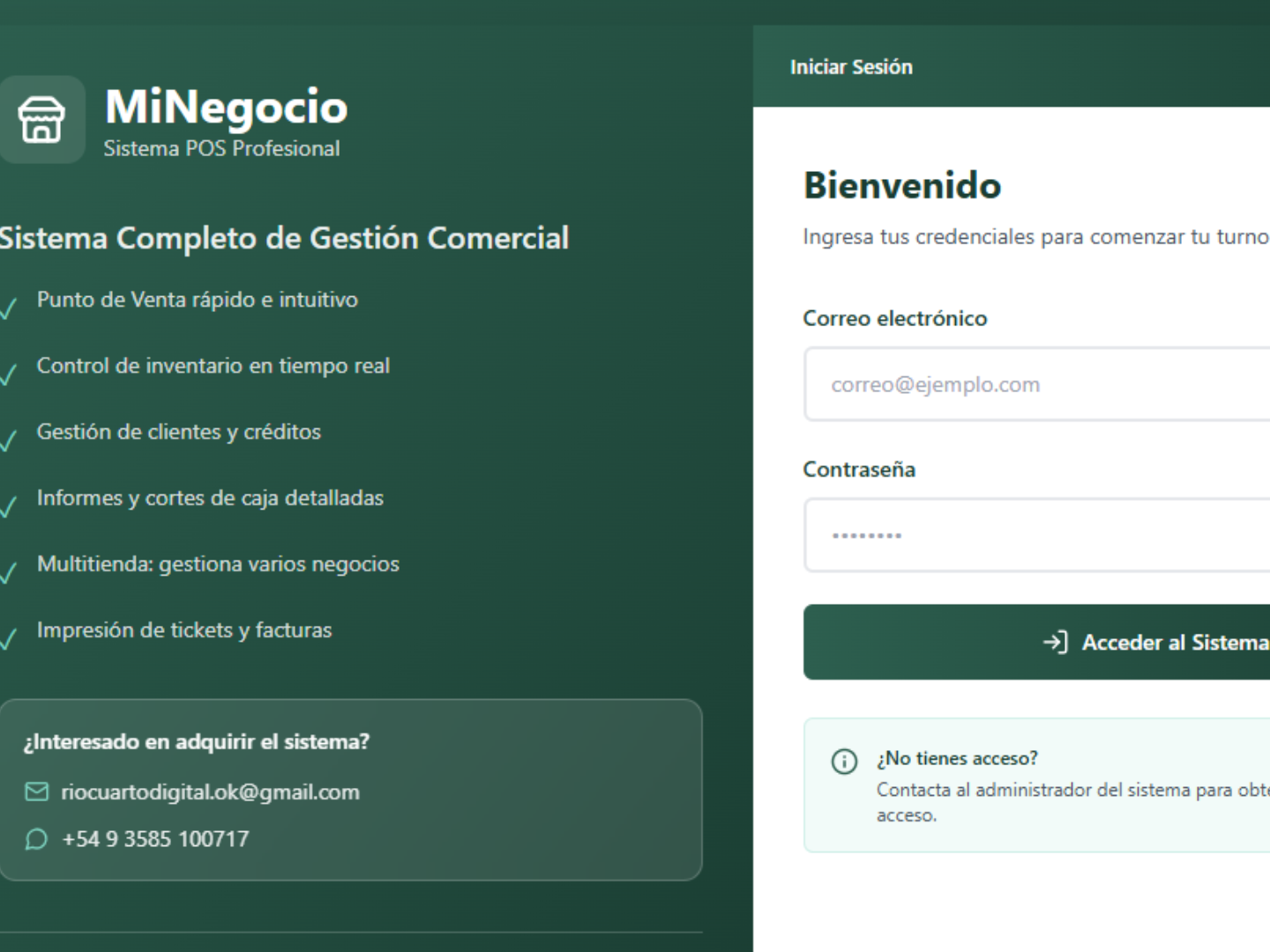Click the Correo electrónico label
The image size is (1270, 952).
click(895, 318)
